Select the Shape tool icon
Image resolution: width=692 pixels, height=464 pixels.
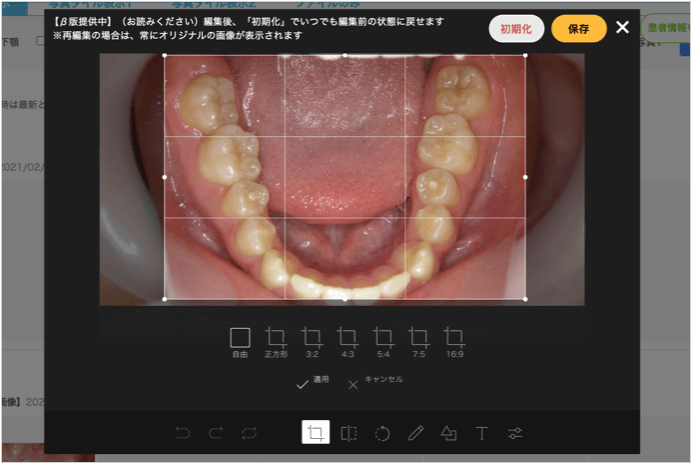pos(449,433)
